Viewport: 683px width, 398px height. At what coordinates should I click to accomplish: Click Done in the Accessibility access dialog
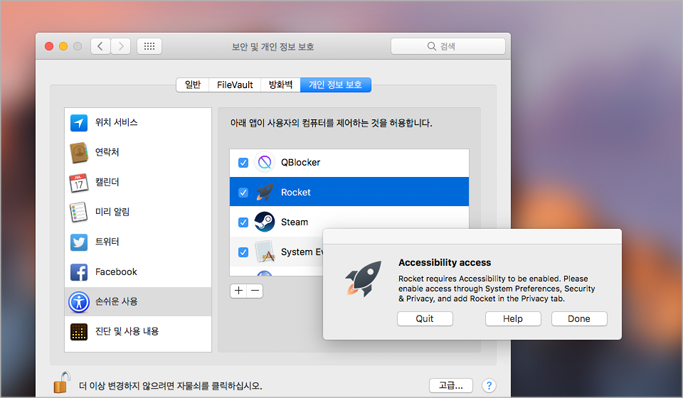tap(579, 319)
